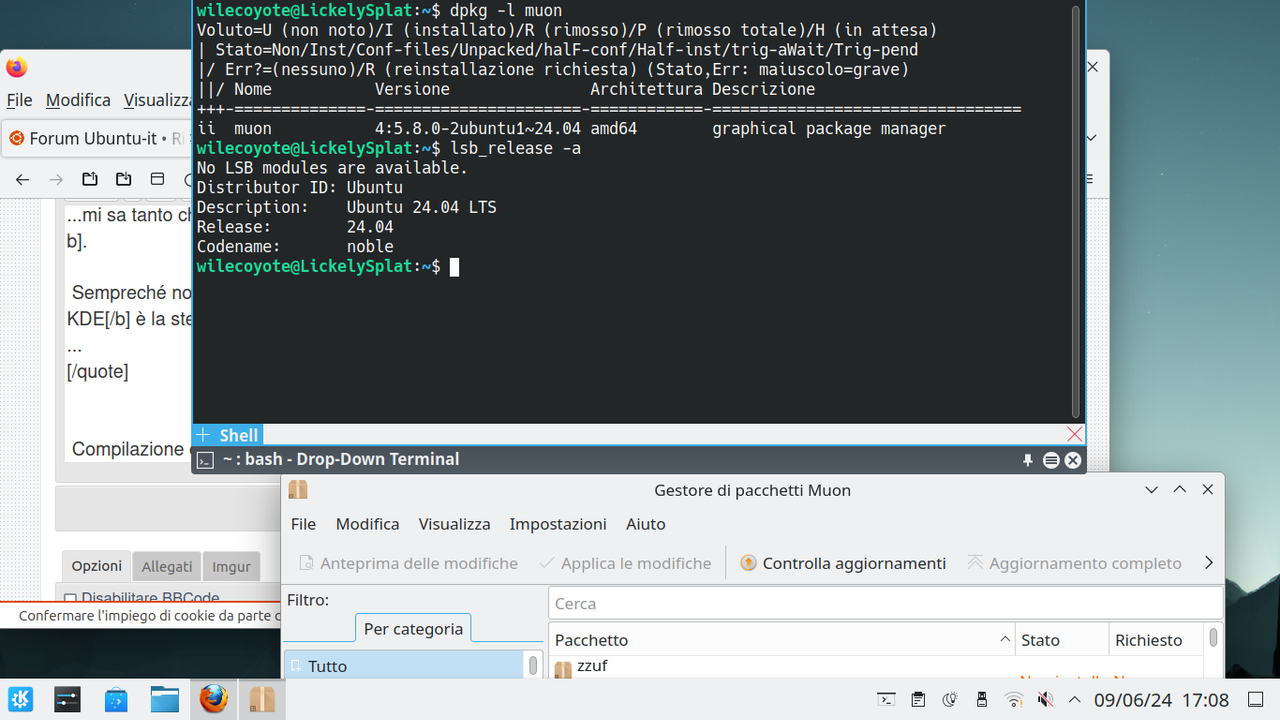Click the terminal icon in system tray
The height and width of the screenshot is (720, 1280).
pyautogui.click(x=886, y=700)
